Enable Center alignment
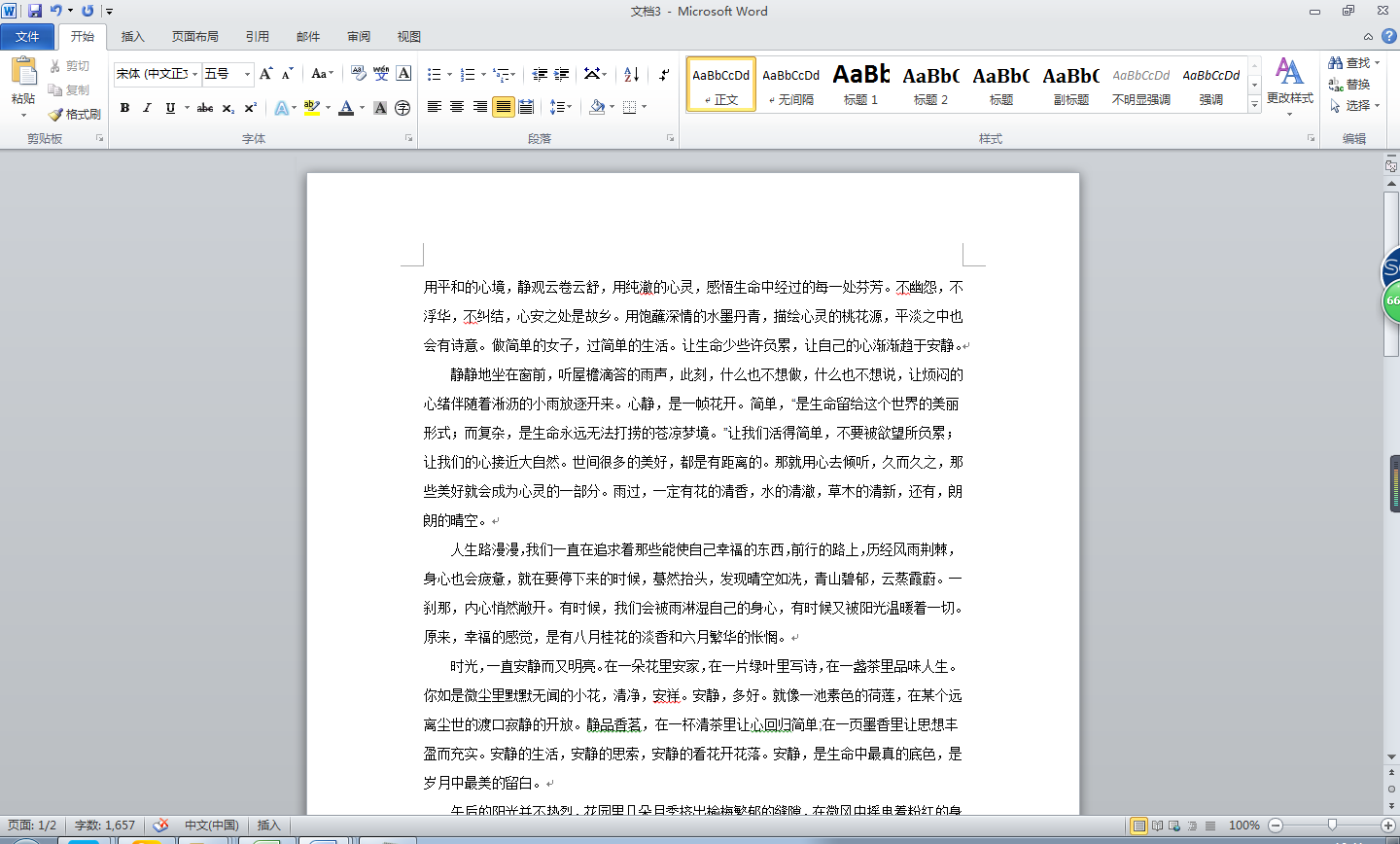Viewport: 1400px width, 844px height. point(457,107)
